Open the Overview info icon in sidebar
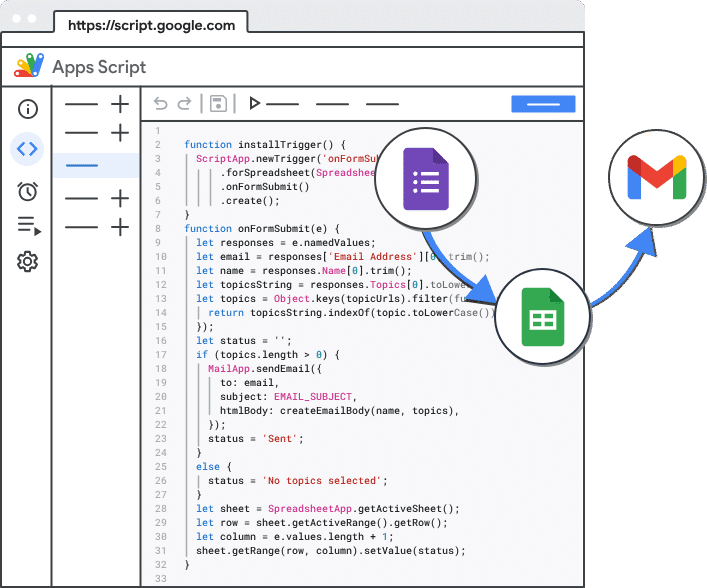This screenshot has height=588, width=707. (x=27, y=108)
